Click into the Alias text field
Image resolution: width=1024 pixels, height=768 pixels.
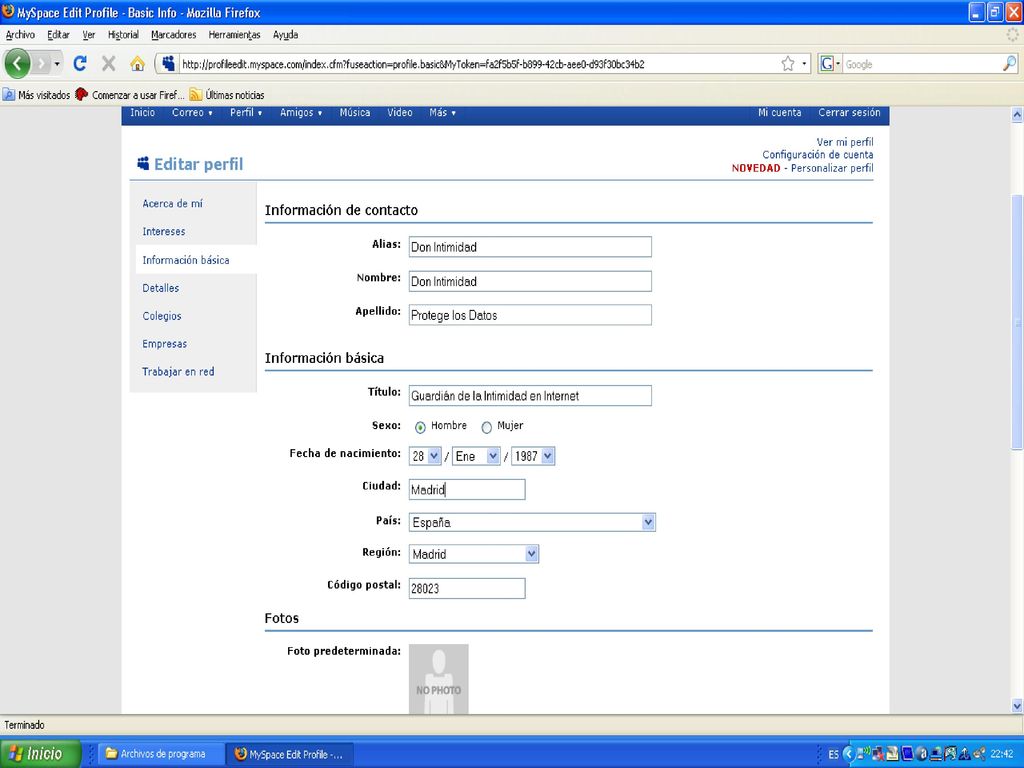pos(530,247)
